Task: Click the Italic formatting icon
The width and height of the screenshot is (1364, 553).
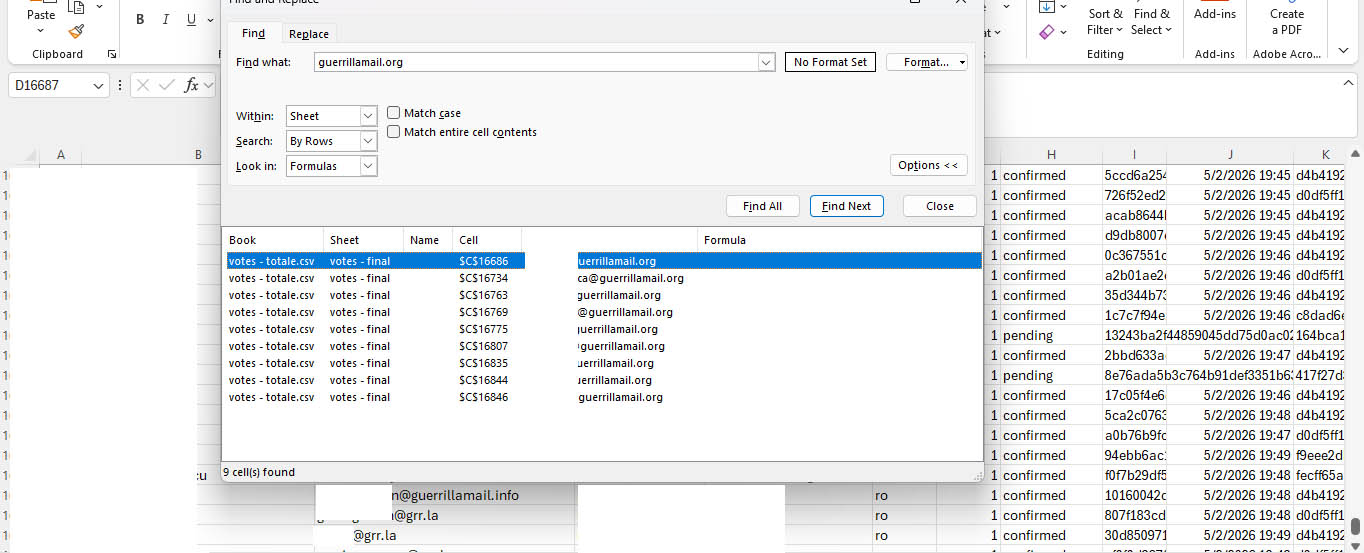Action: pyautogui.click(x=165, y=20)
